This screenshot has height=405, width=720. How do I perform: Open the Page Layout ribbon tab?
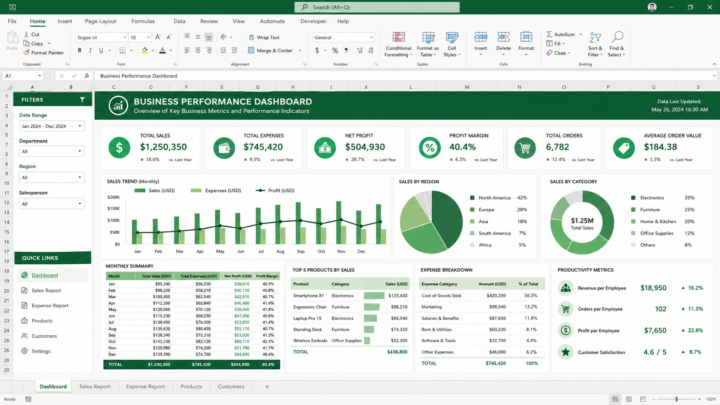click(x=100, y=21)
